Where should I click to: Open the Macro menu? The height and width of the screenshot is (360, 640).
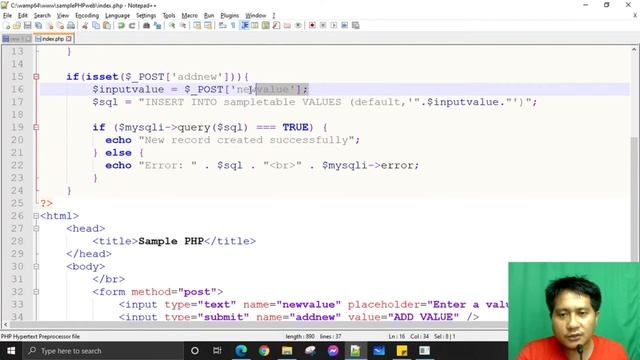[189, 16]
